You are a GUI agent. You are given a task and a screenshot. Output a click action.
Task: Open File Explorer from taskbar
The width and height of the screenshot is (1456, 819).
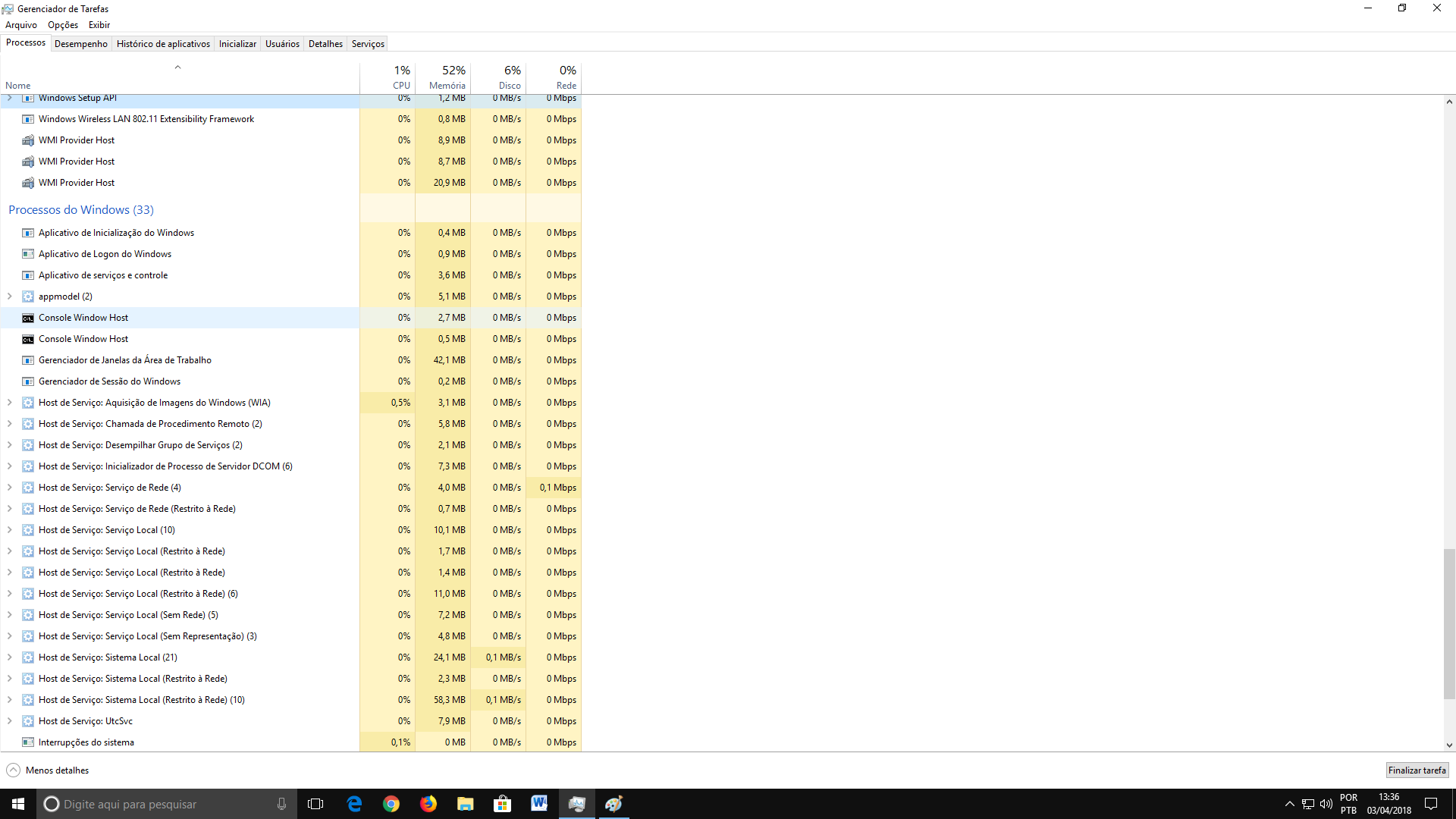pos(466,804)
